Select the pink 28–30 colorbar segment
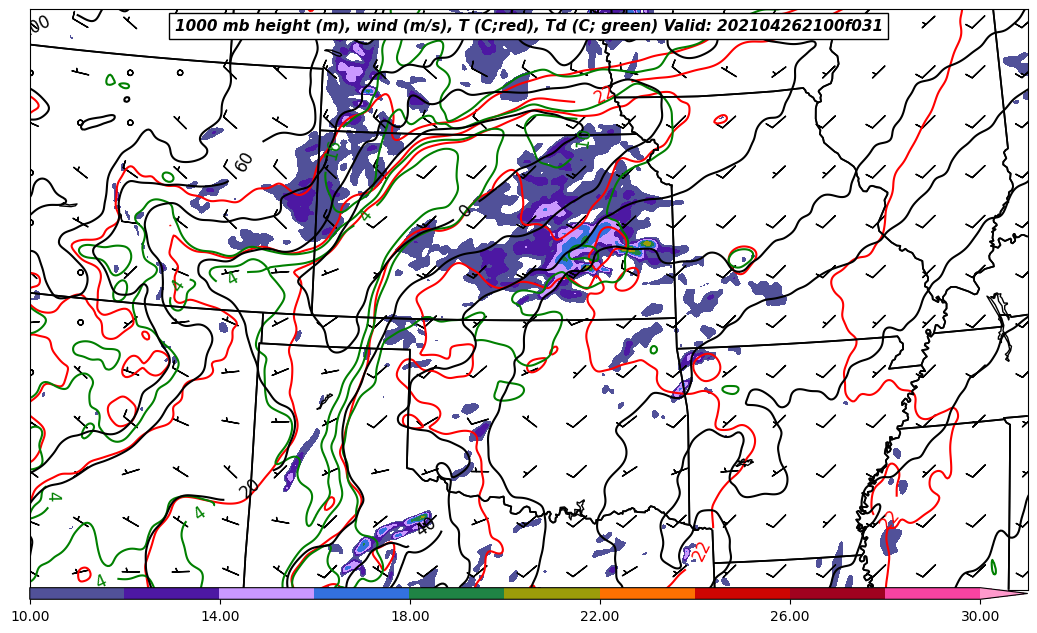Image resolution: width=1037 pixels, height=633 pixels. 932,593
